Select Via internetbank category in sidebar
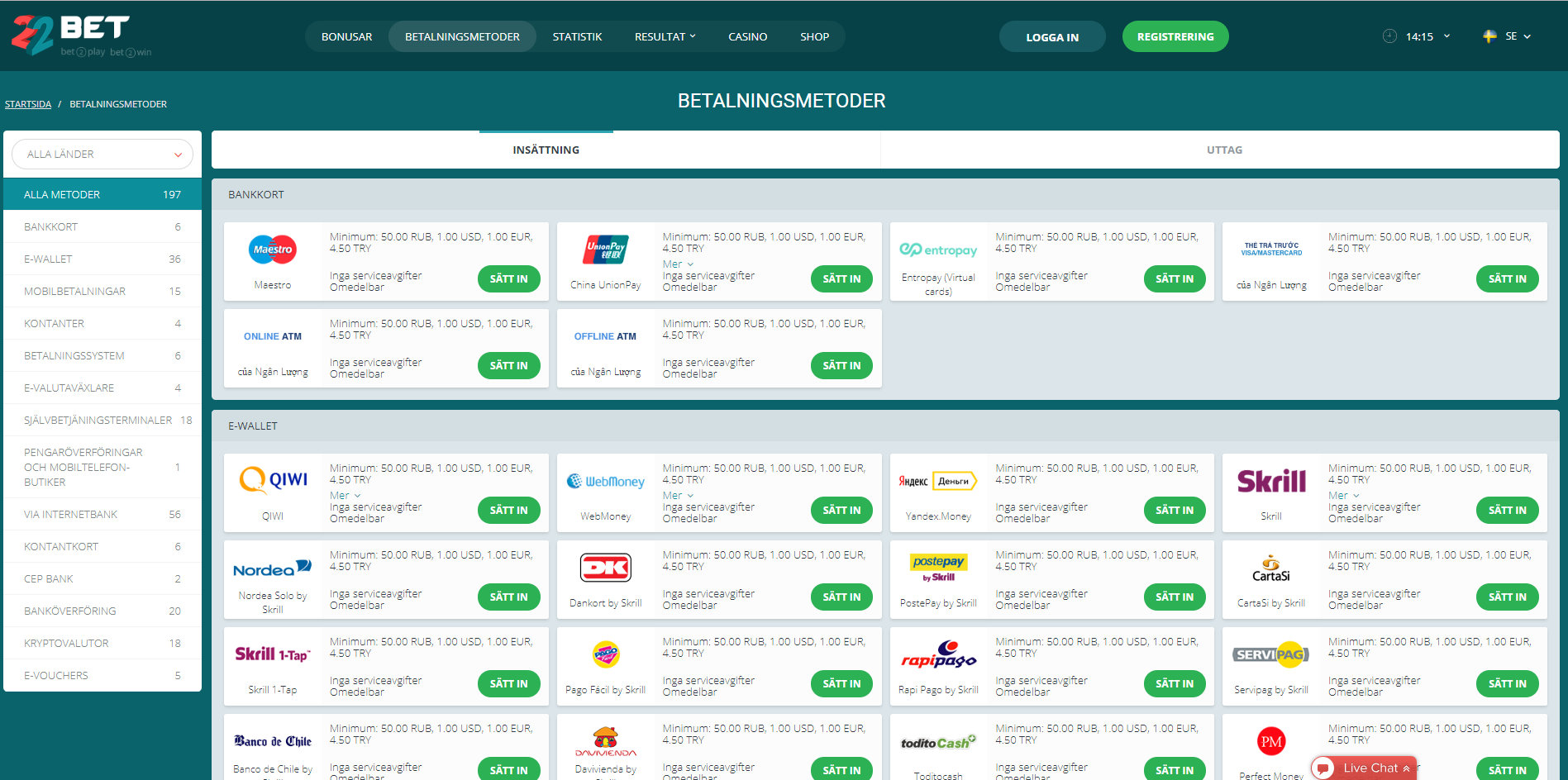This screenshot has width=1568, height=780. click(x=102, y=514)
